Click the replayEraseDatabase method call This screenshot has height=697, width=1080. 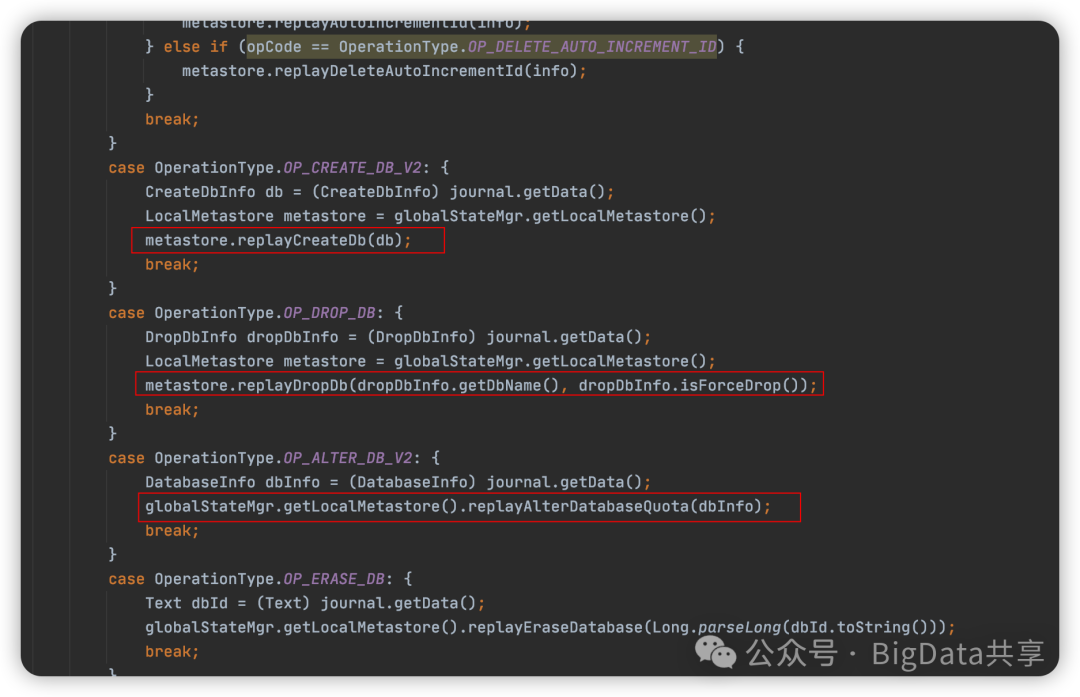click(x=555, y=627)
